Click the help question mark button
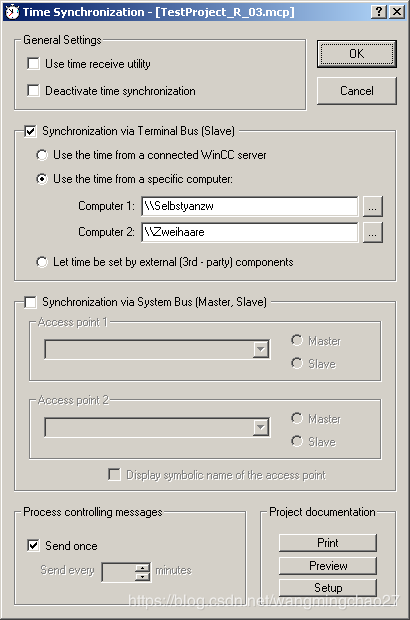 [x=378, y=12]
